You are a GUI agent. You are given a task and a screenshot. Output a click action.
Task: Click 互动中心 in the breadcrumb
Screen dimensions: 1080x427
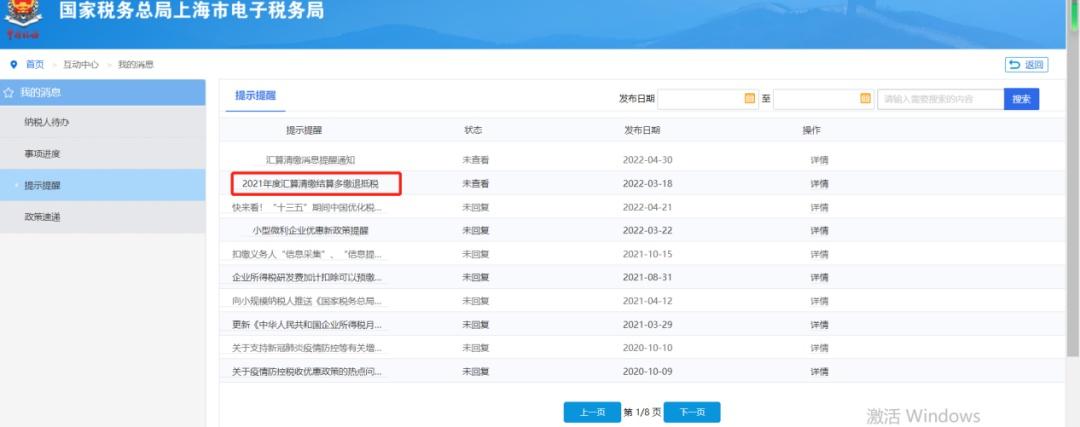tap(82, 65)
